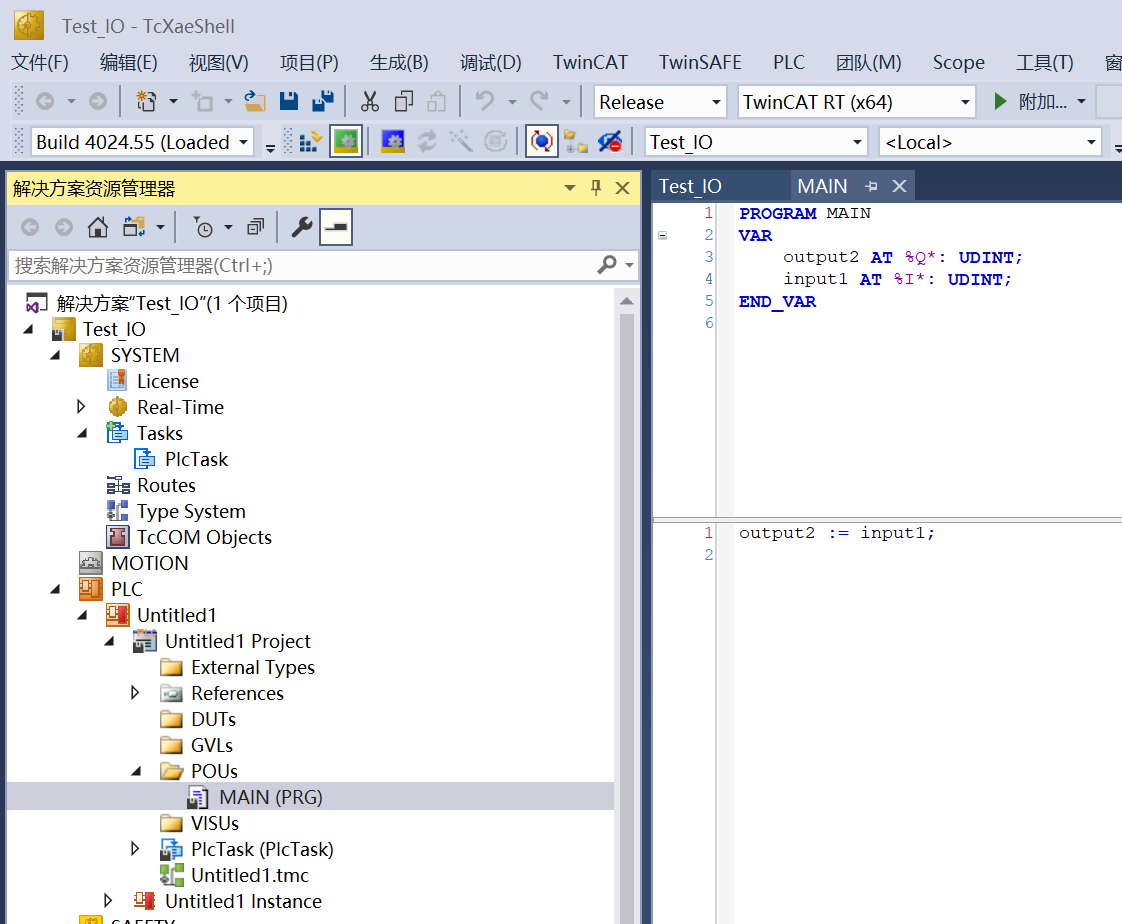Image resolution: width=1122 pixels, height=924 pixels.
Task: Toggle pin on the MAIN tab
Action: [871, 186]
